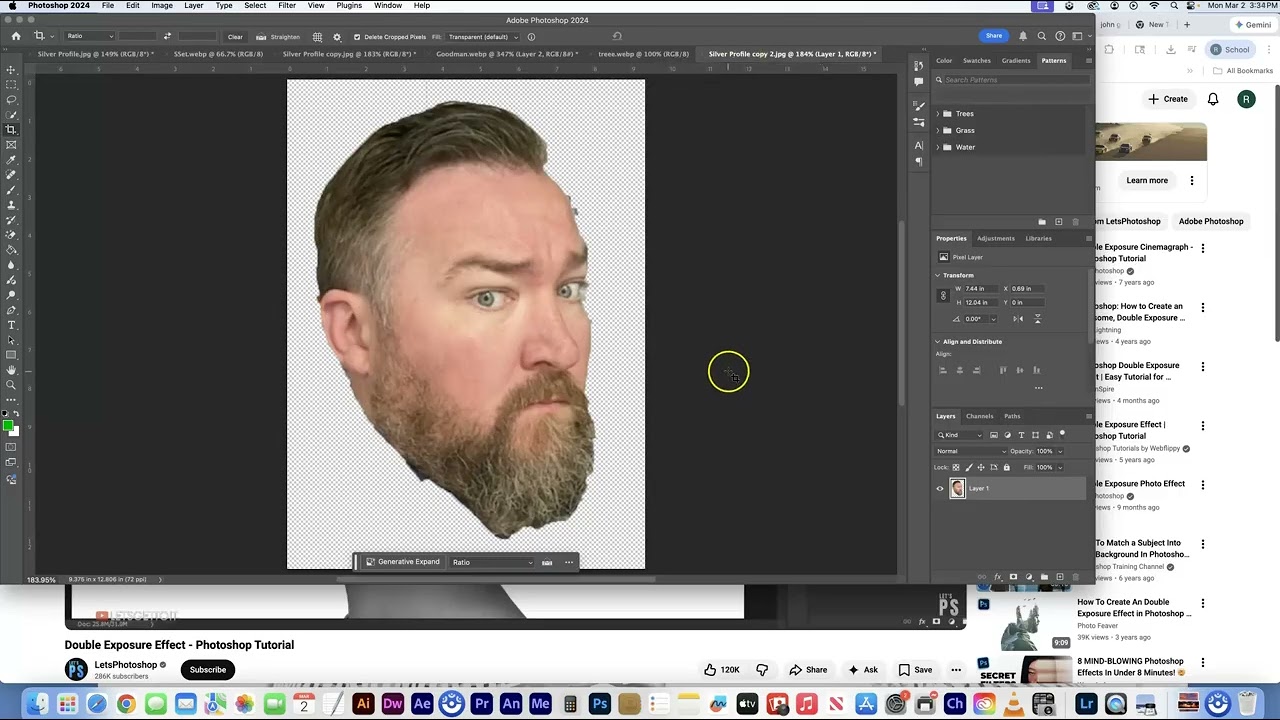1280x720 pixels.
Task: Click the Generative Expand button
Action: 402,562
